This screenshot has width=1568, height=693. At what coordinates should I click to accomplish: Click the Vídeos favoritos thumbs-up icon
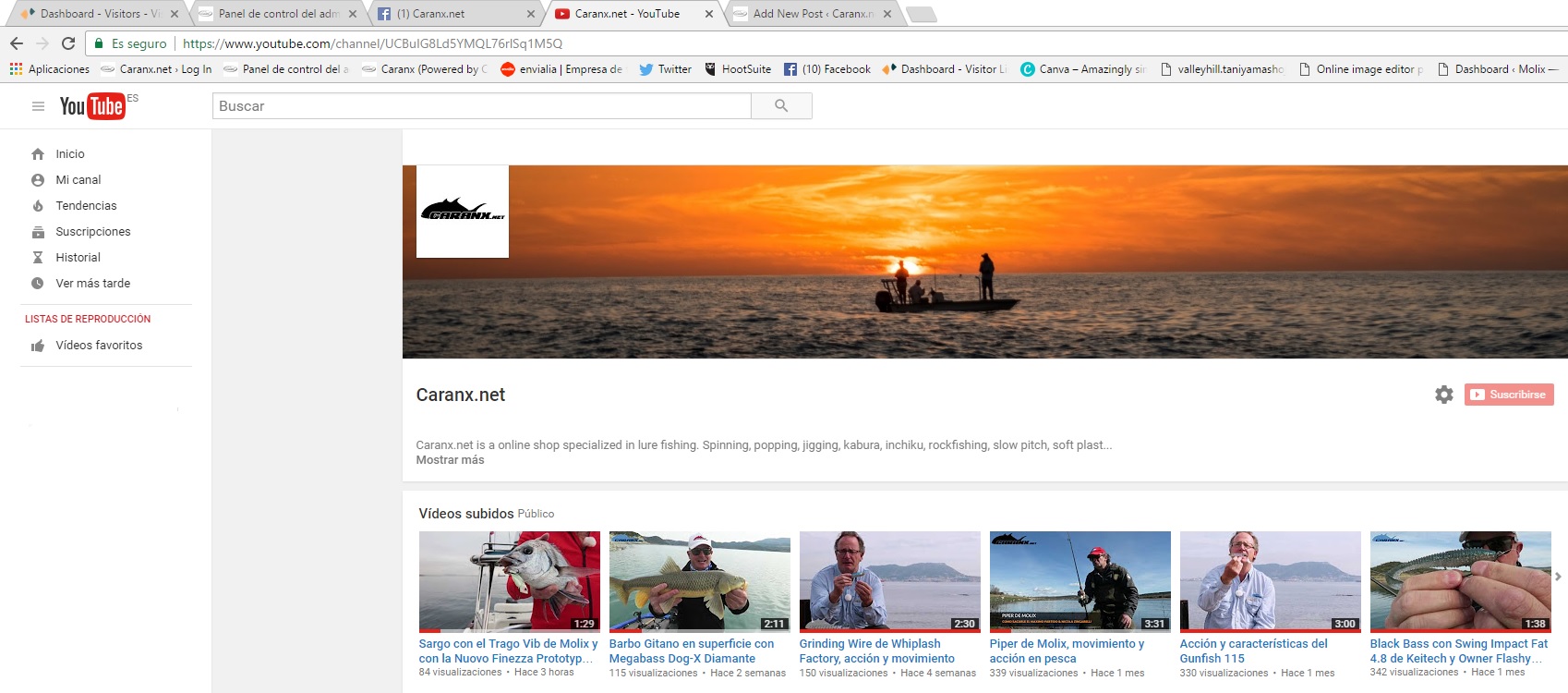pyautogui.click(x=38, y=346)
